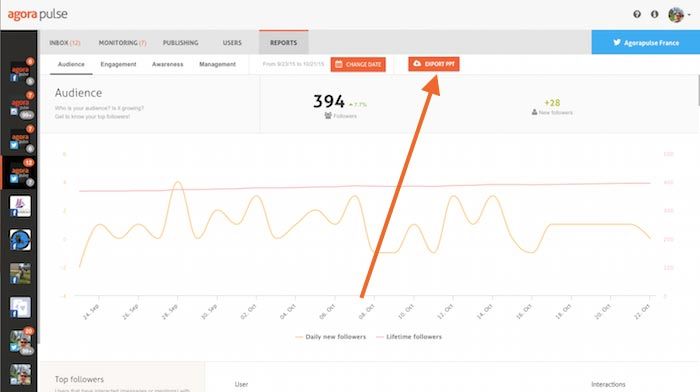
Task: Toggle Daily new followers legend series
Action: coord(330,337)
